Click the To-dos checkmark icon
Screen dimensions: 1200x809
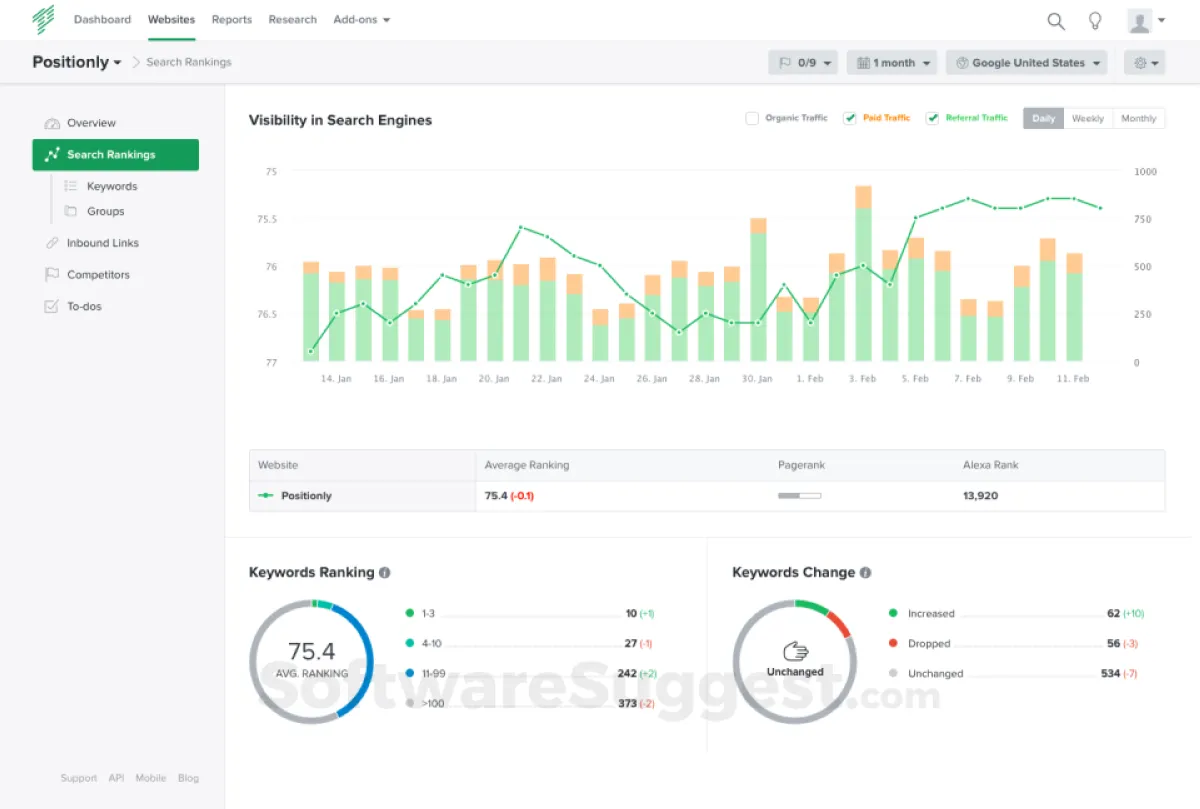52,307
